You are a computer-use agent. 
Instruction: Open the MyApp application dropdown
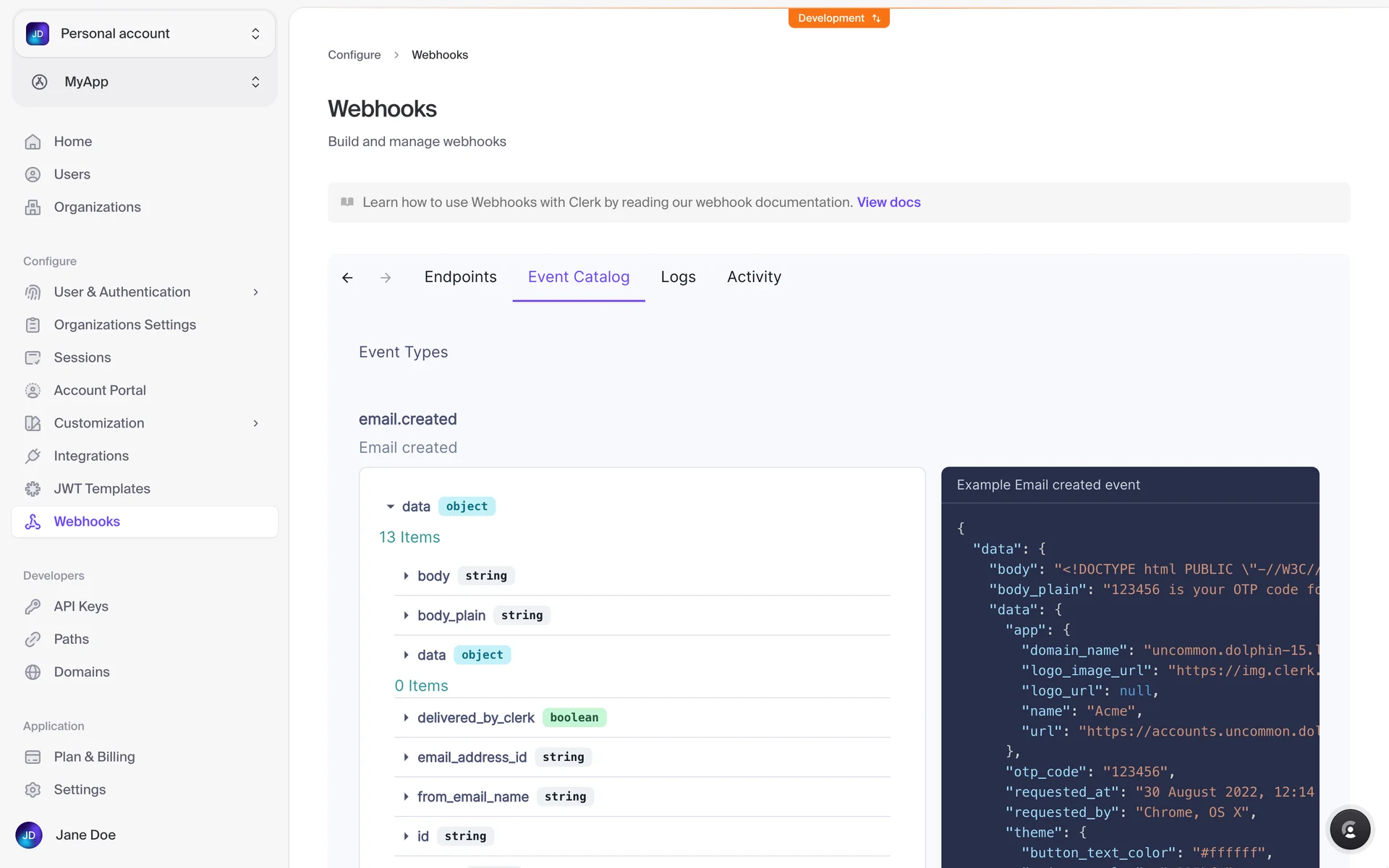[144, 82]
